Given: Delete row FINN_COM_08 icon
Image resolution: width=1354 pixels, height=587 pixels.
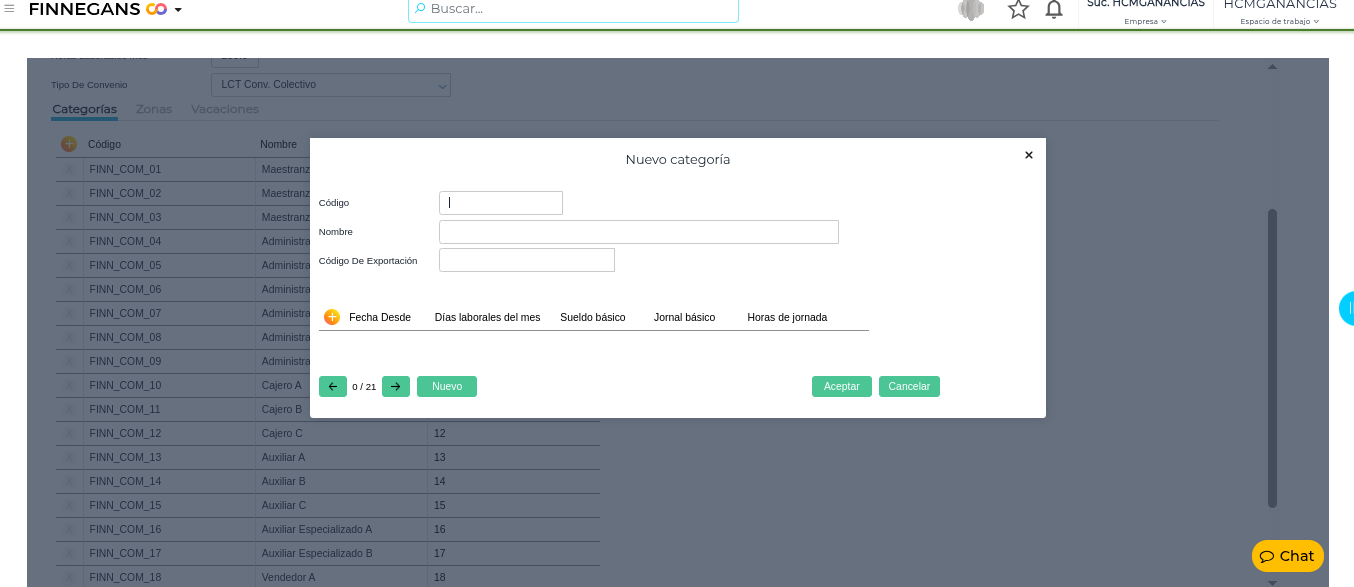Looking at the screenshot, I should [69, 337].
